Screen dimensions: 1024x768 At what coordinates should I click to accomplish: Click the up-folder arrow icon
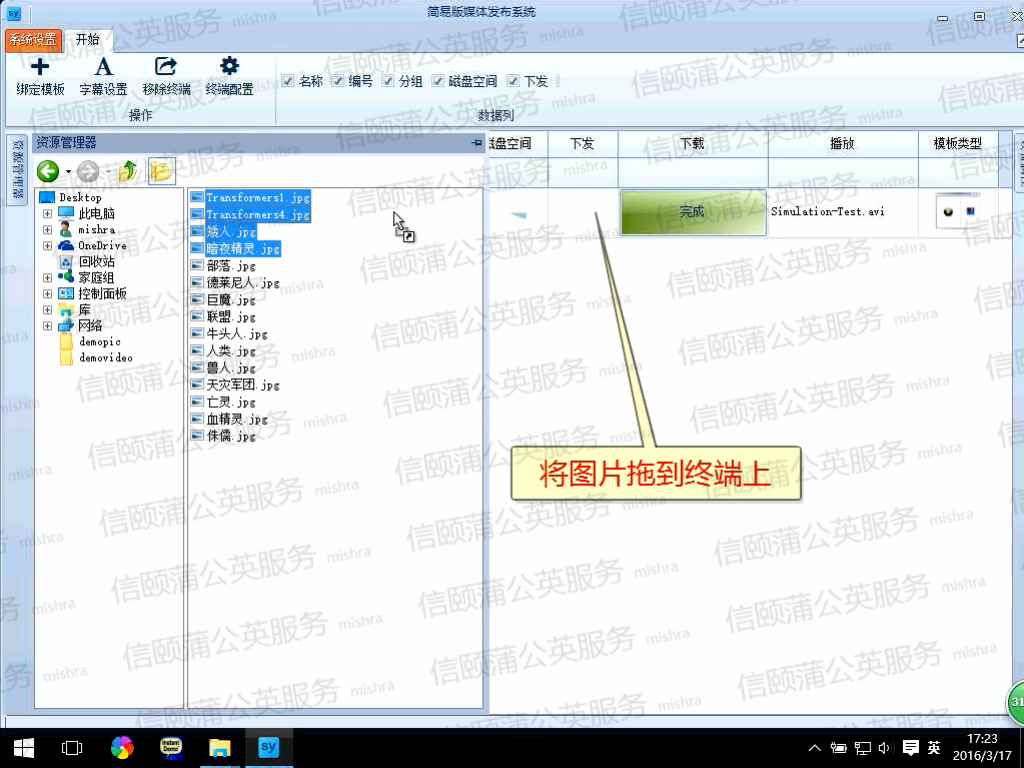[127, 171]
